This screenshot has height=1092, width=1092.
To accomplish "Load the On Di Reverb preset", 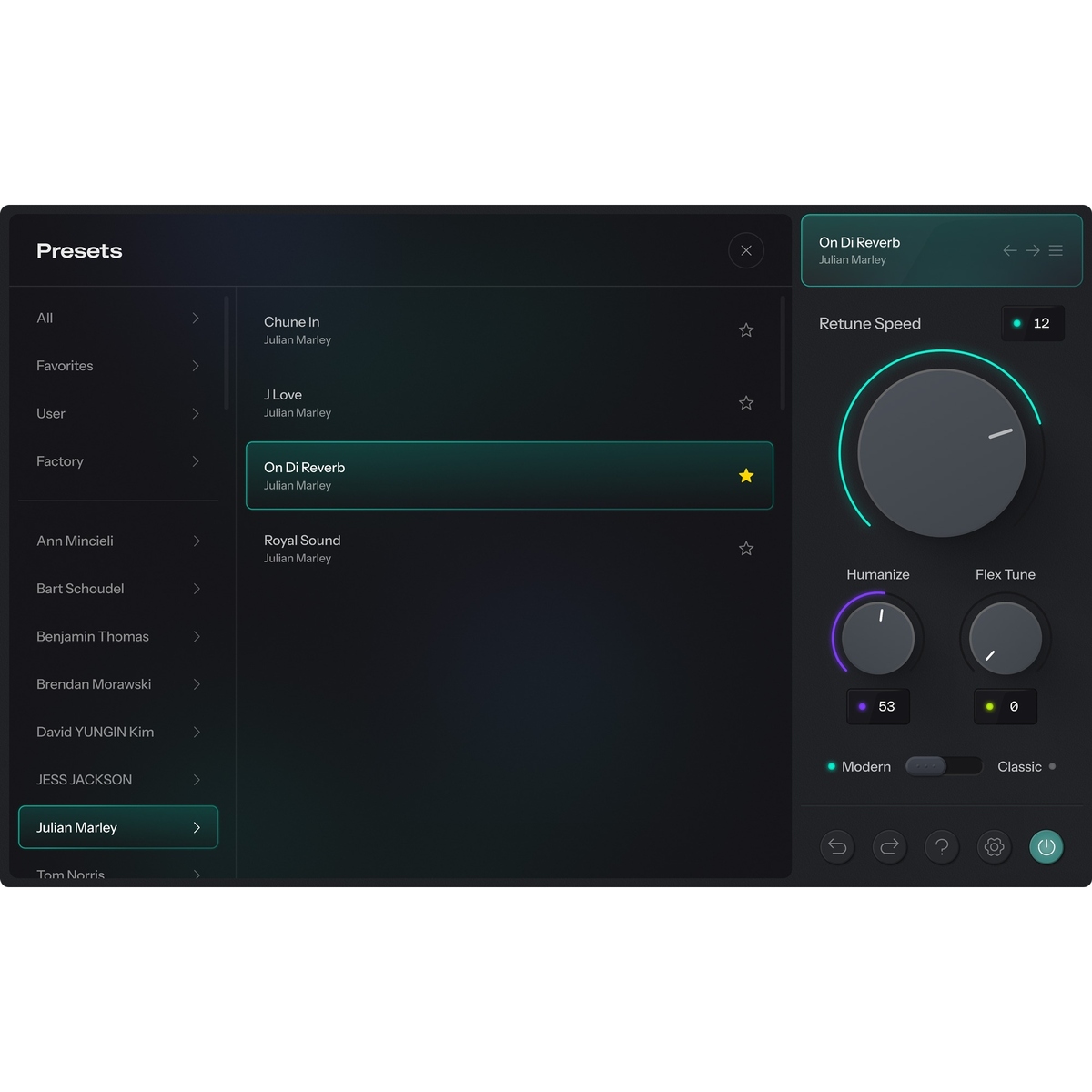I will tap(510, 476).
